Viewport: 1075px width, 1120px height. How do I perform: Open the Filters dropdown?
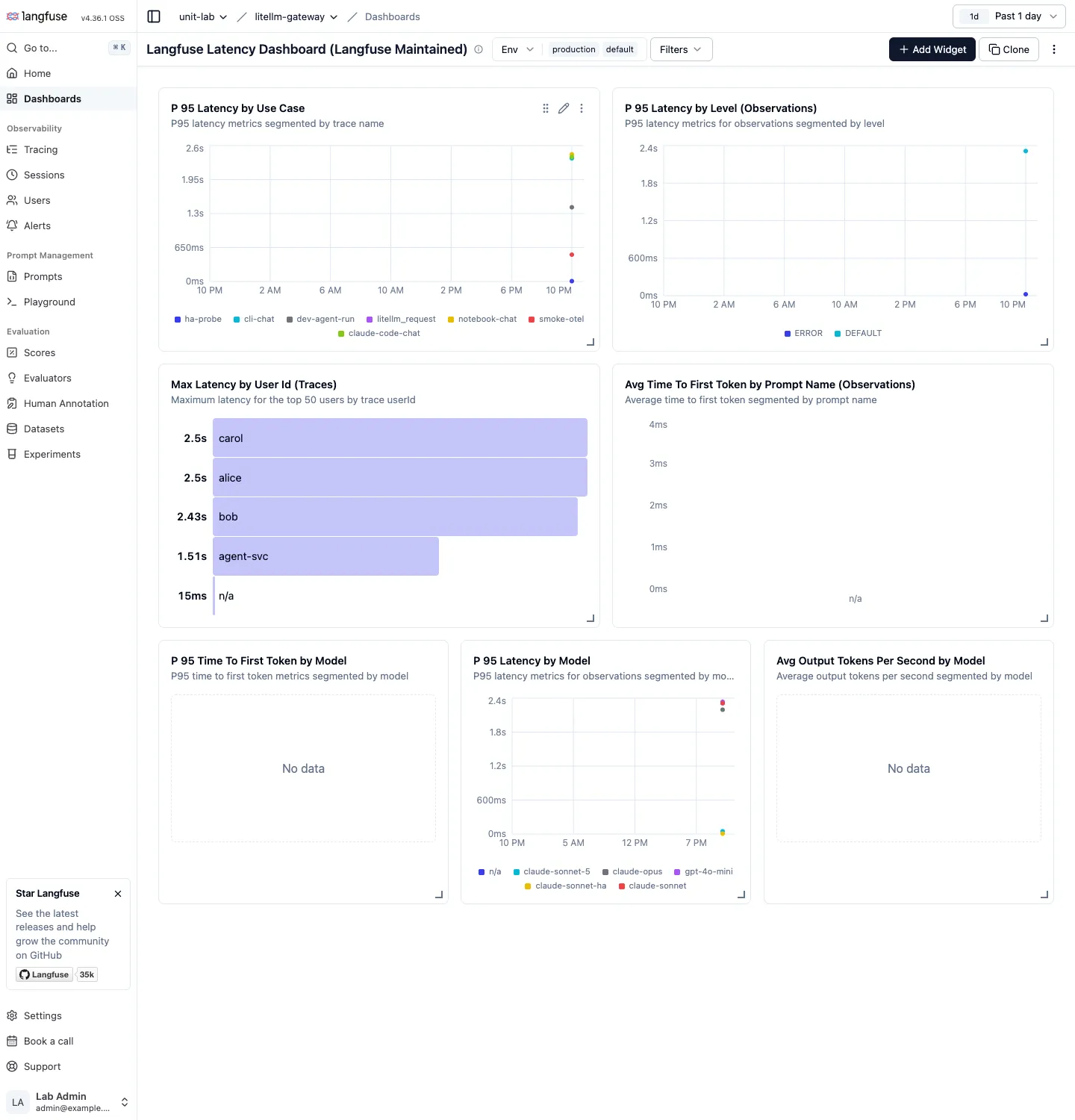pyautogui.click(x=681, y=49)
